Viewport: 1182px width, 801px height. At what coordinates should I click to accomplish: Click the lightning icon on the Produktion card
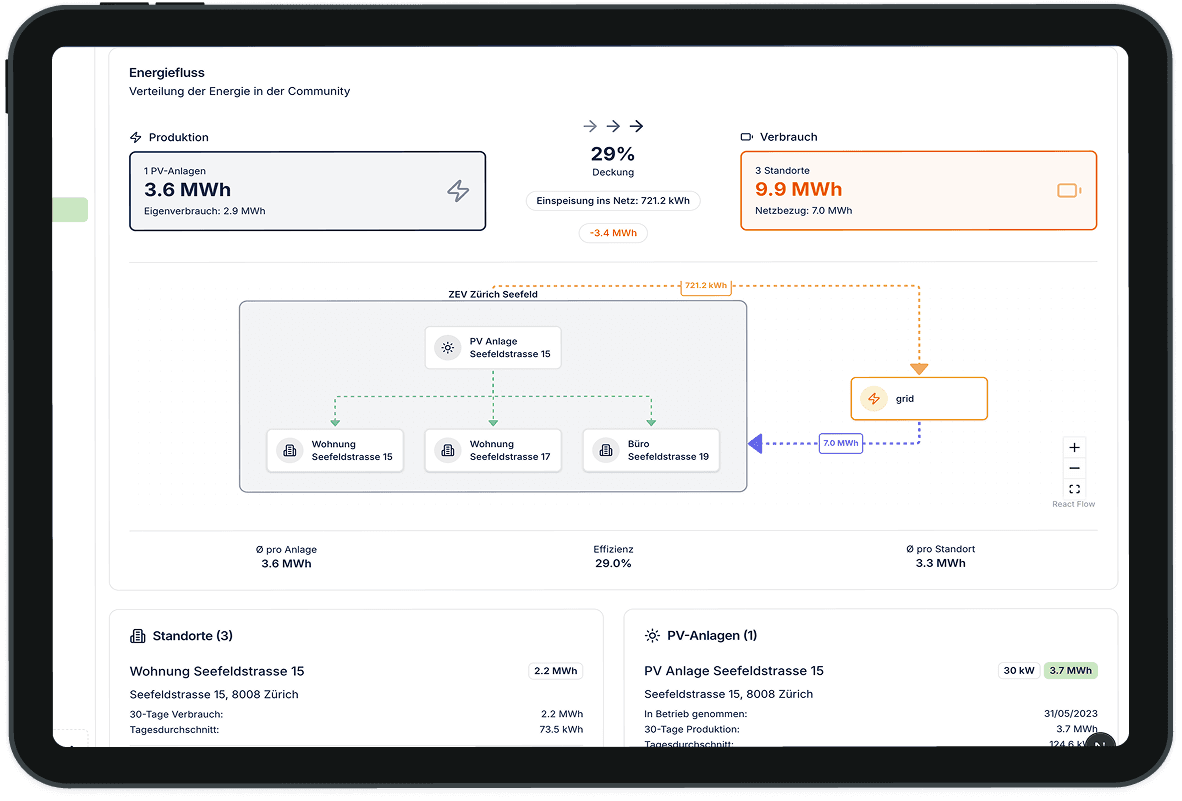pyautogui.click(x=457, y=190)
